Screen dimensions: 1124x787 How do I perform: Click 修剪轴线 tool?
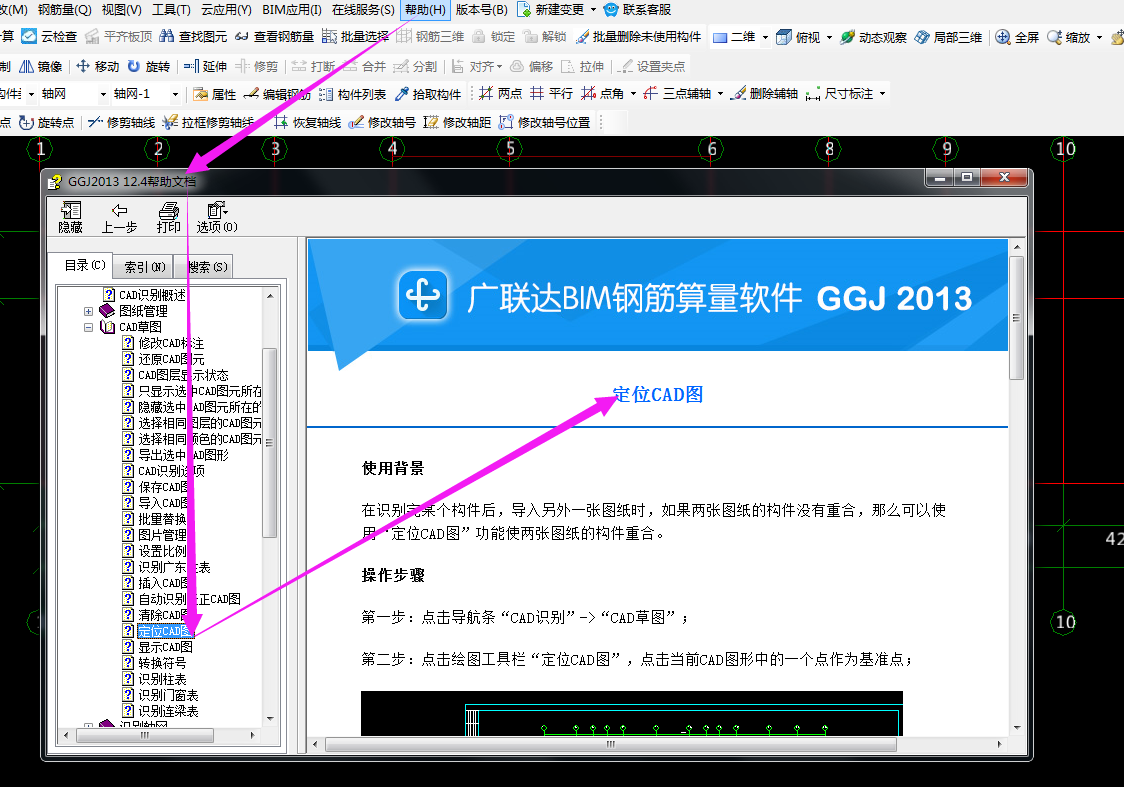[x=121, y=123]
